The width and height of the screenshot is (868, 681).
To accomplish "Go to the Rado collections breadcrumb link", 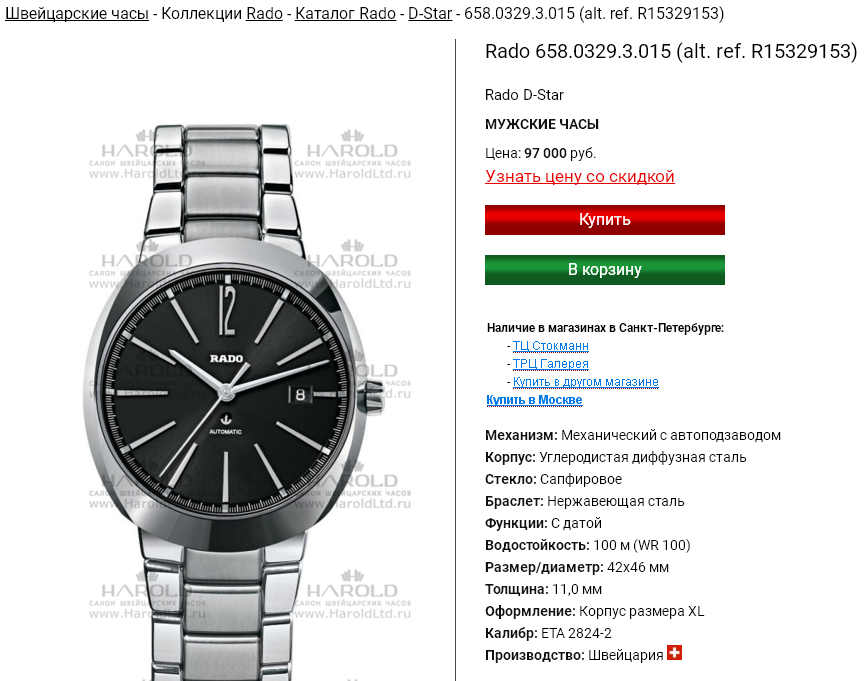I will pos(264,13).
